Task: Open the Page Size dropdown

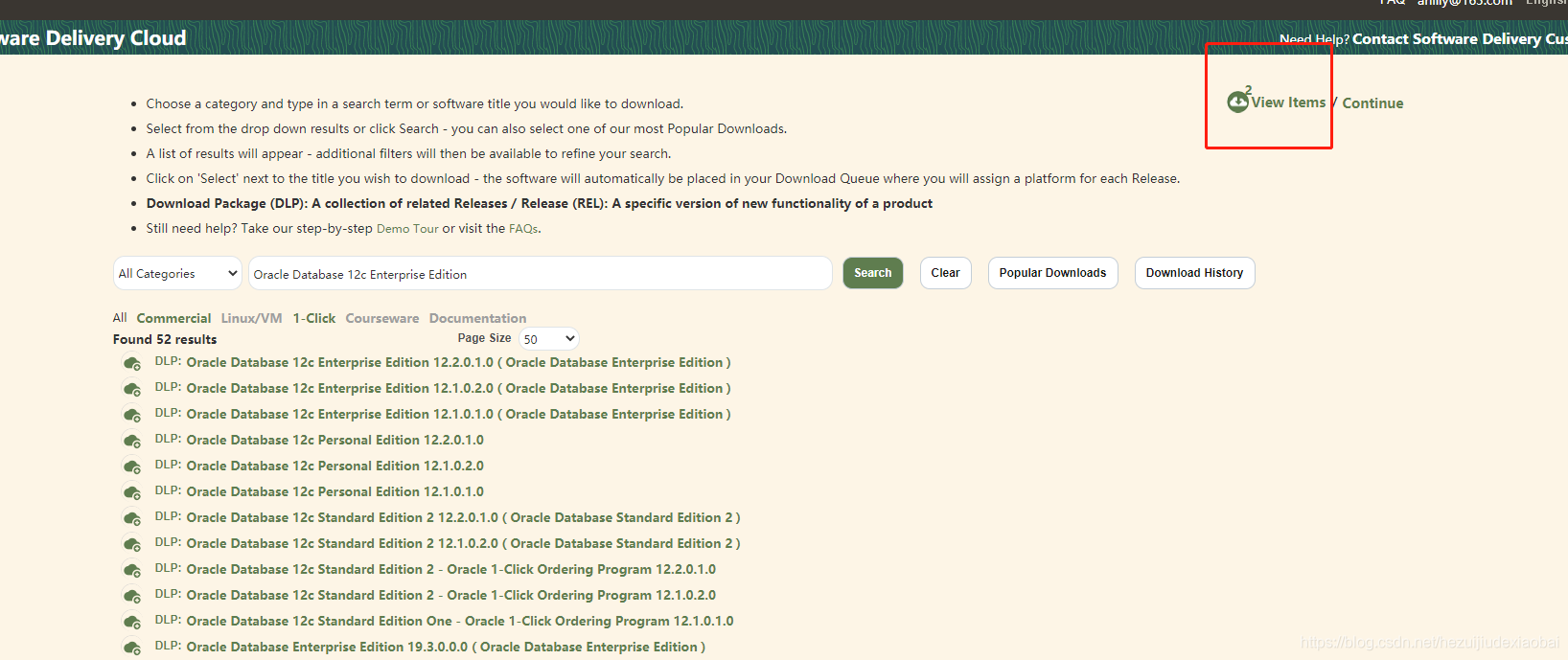Action: click(x=548, y=339)
